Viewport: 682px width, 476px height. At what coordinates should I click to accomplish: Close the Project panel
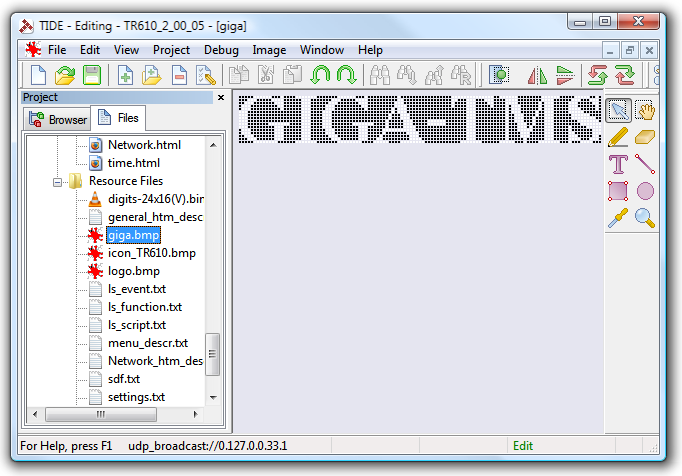(221, 98)
